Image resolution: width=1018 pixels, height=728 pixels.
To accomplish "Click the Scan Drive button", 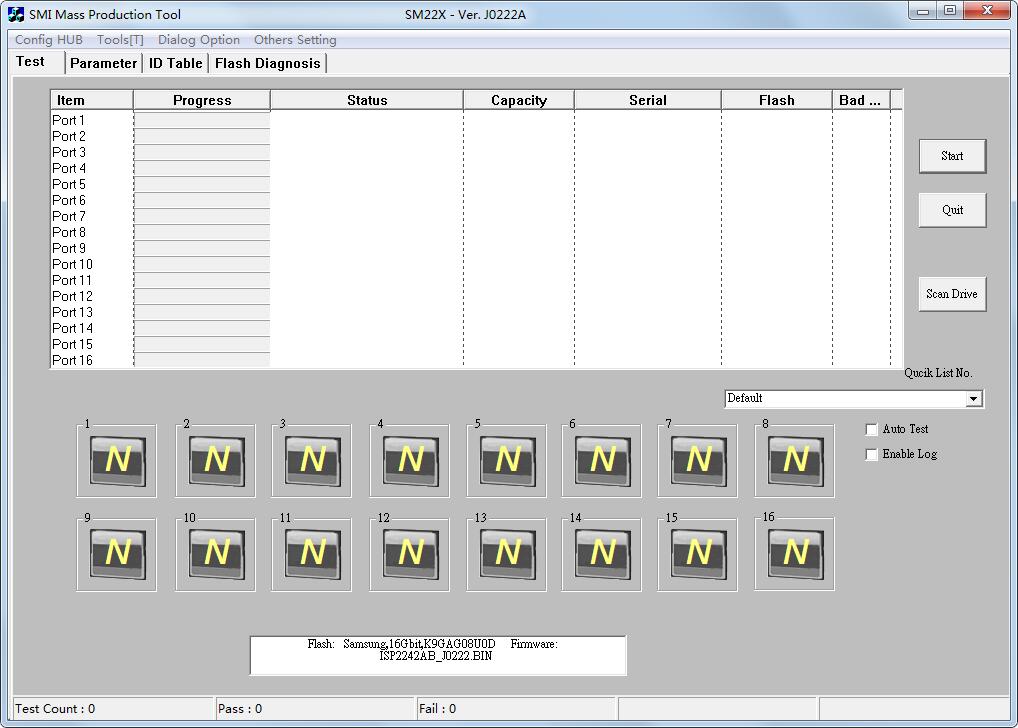I will point(952,294).
